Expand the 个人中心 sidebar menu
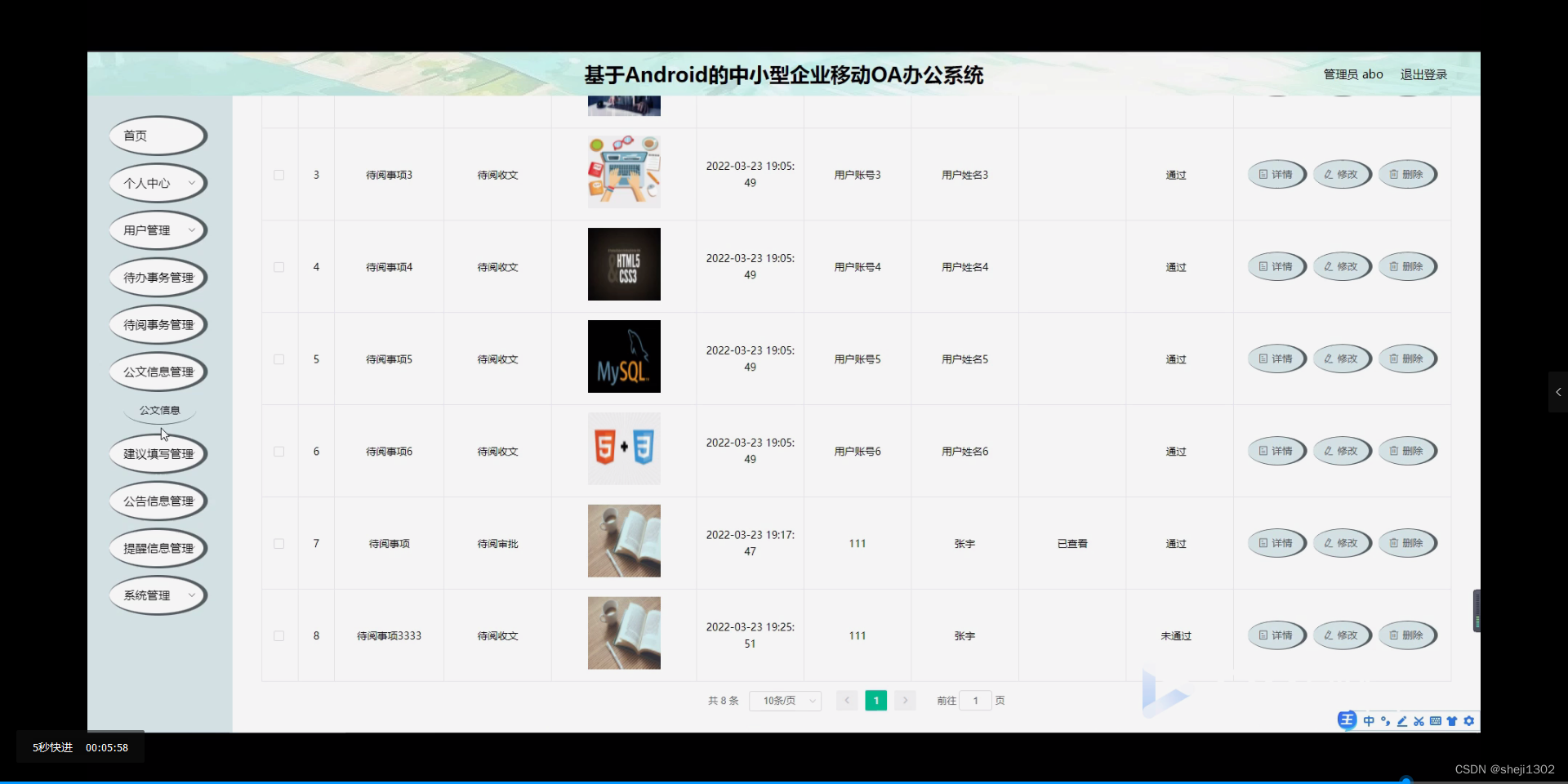This screenshot has width=1568, height=784. tap(157, 183)
